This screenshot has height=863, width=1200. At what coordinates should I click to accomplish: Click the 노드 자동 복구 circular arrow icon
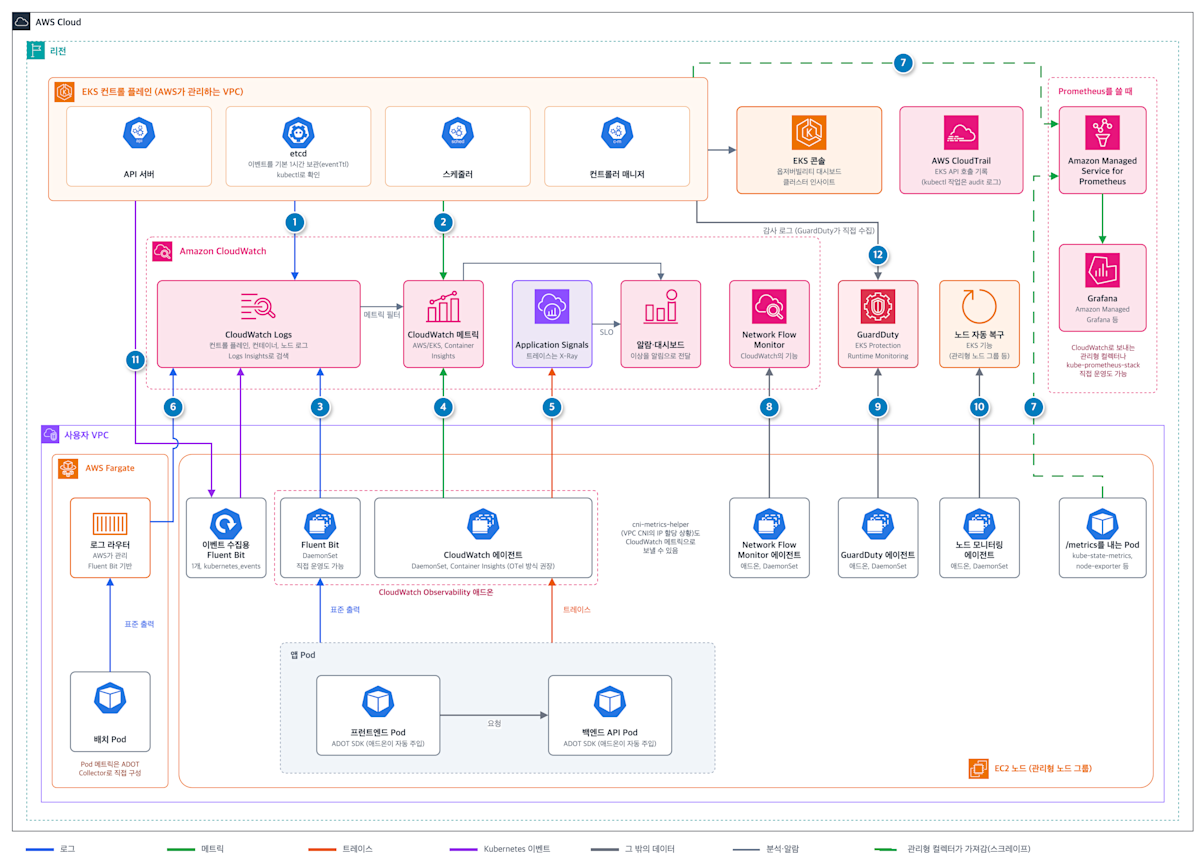click(979, 305)
